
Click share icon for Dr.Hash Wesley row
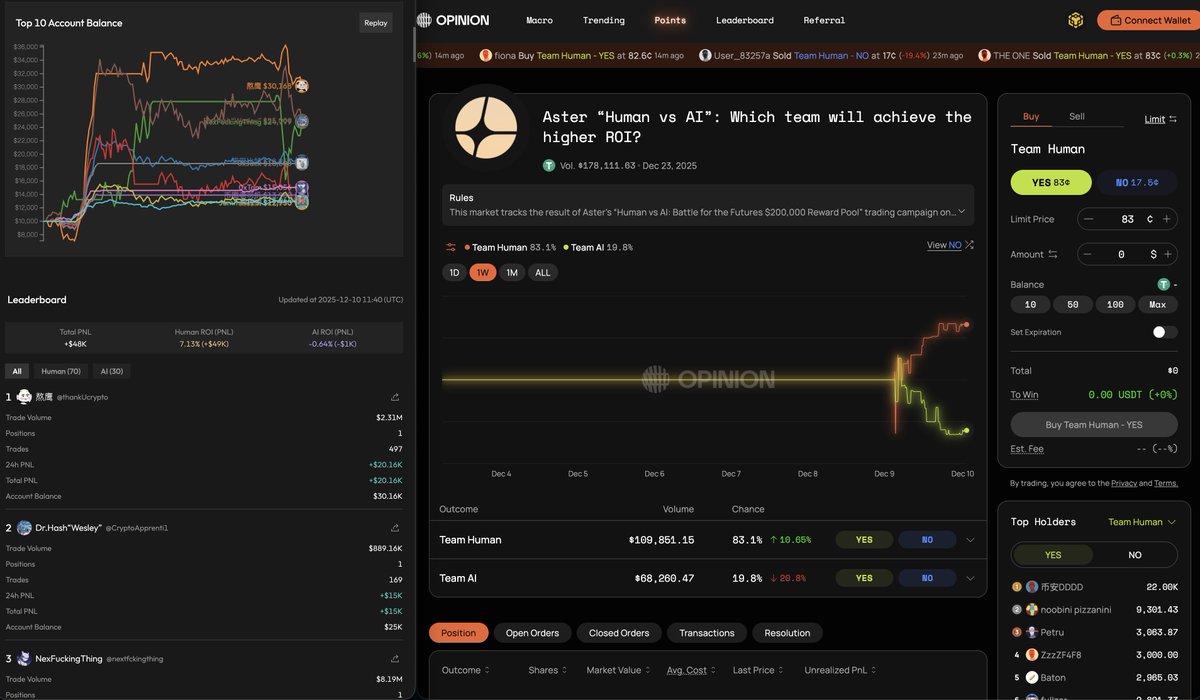click(x=395, y=528)
